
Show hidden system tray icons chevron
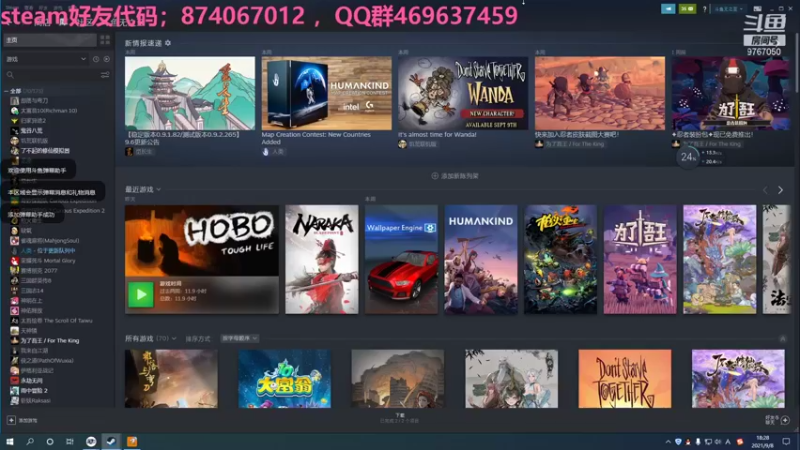tap(668, 442)
